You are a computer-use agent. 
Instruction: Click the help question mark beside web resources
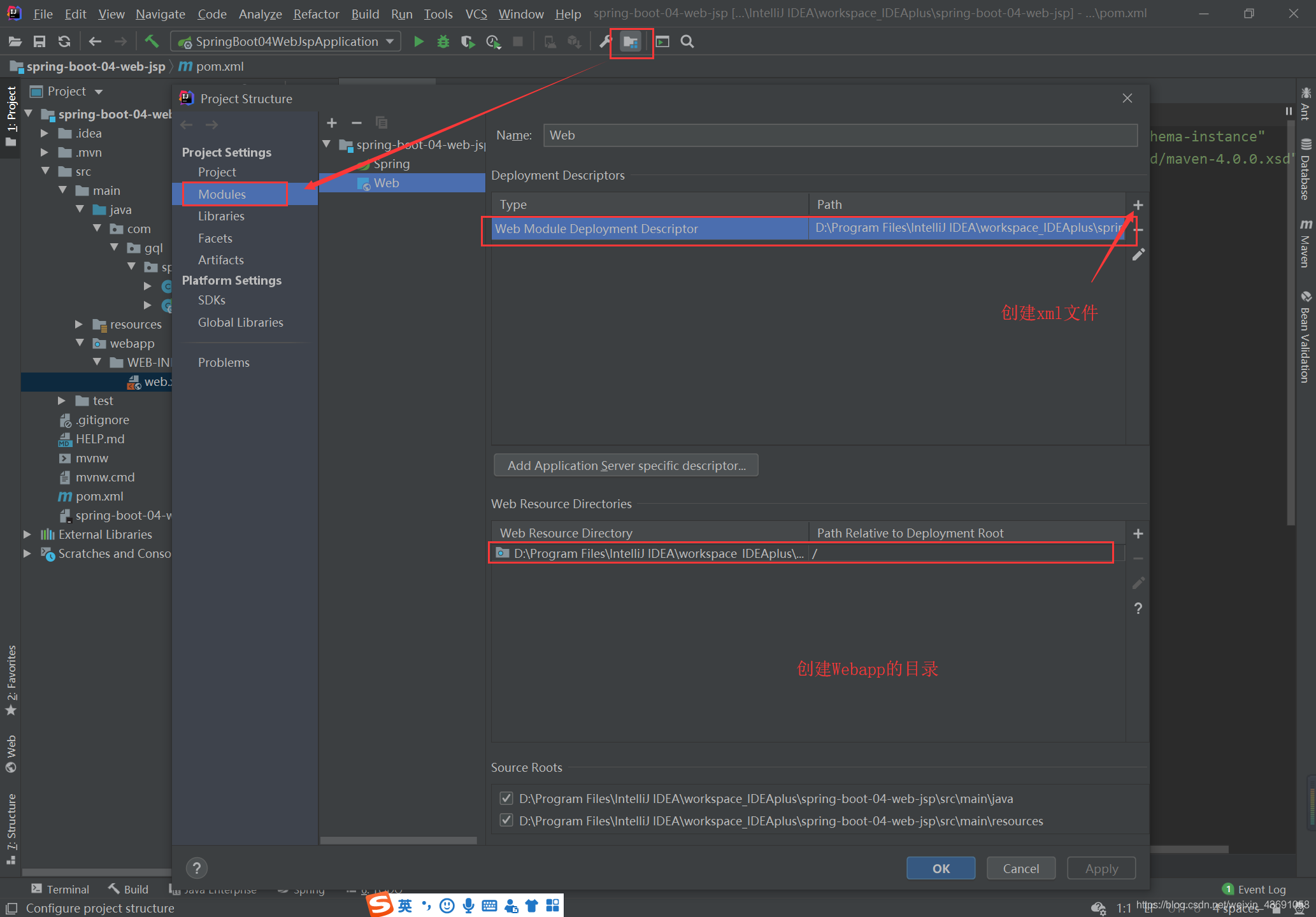tap(1138, 608)
